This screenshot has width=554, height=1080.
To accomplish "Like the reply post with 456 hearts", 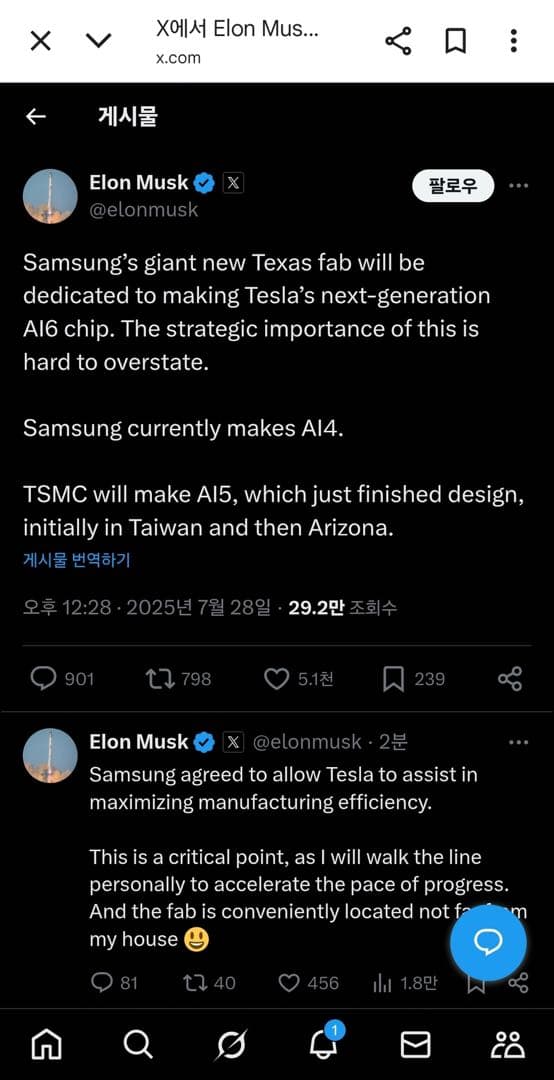I will (308, 983).
